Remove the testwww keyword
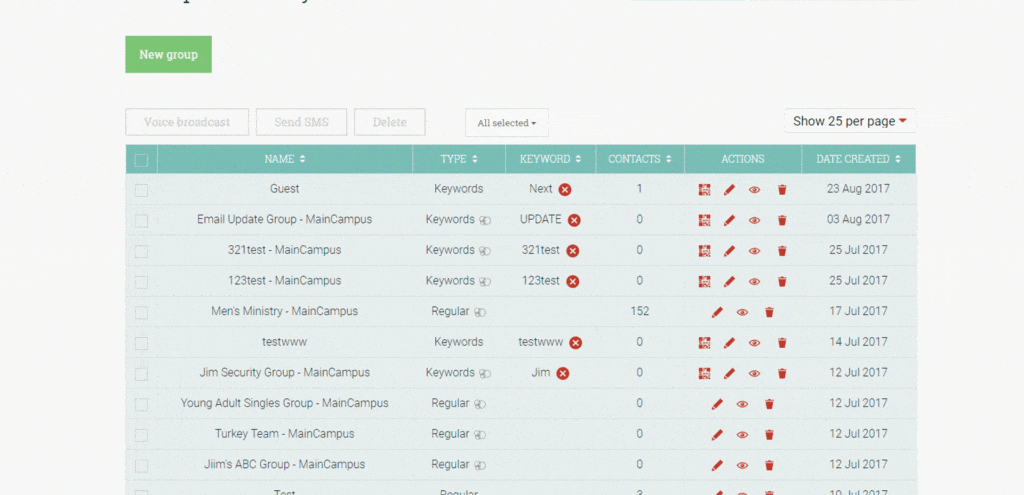 (x=575, y=343)
